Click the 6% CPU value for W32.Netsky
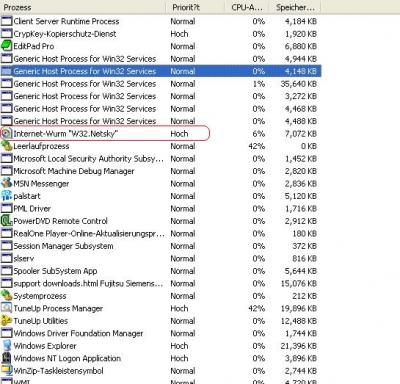 [x=259, y=134]
